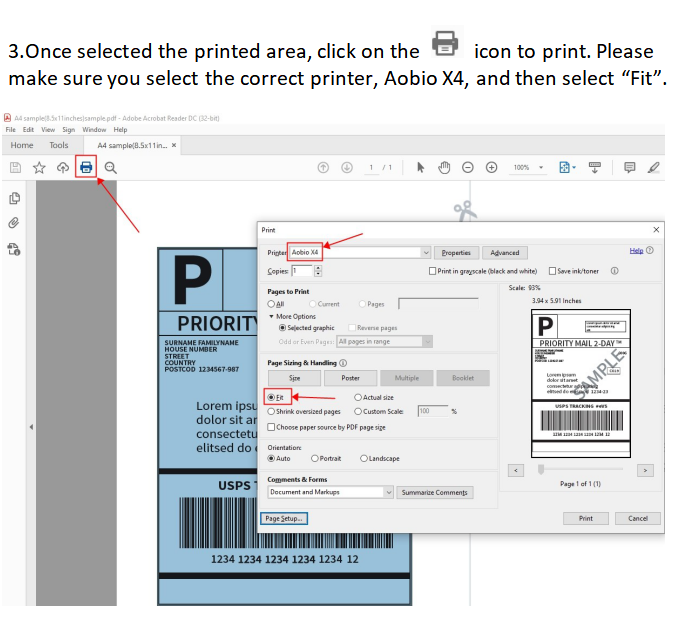Open the Help menu
The width and height of the screenshot is (685, 631).
(x=121, y=130)
